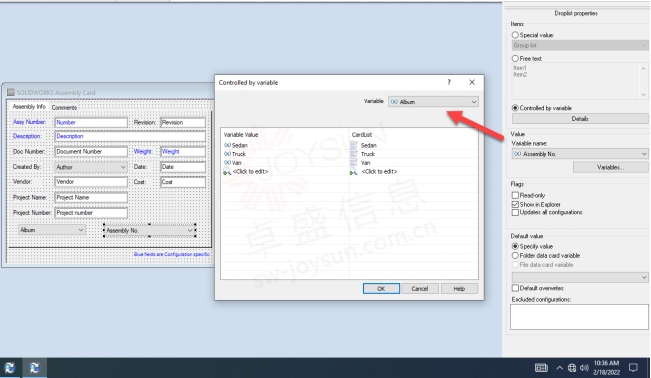This screenshot has width=651, height=378.
Task: Click the Van variable value icon
Action: (227, 162)
